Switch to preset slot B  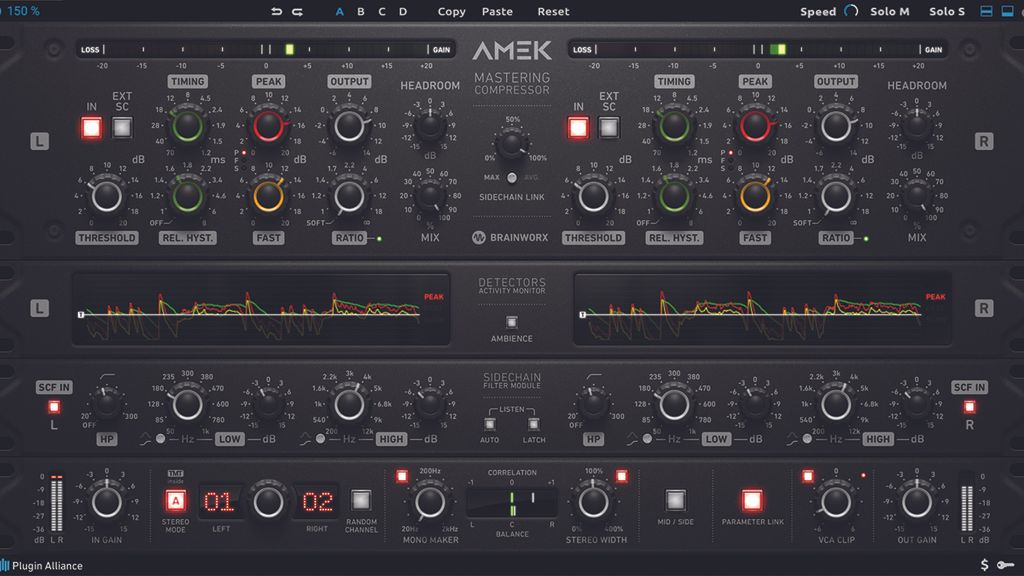pos(358,12)
